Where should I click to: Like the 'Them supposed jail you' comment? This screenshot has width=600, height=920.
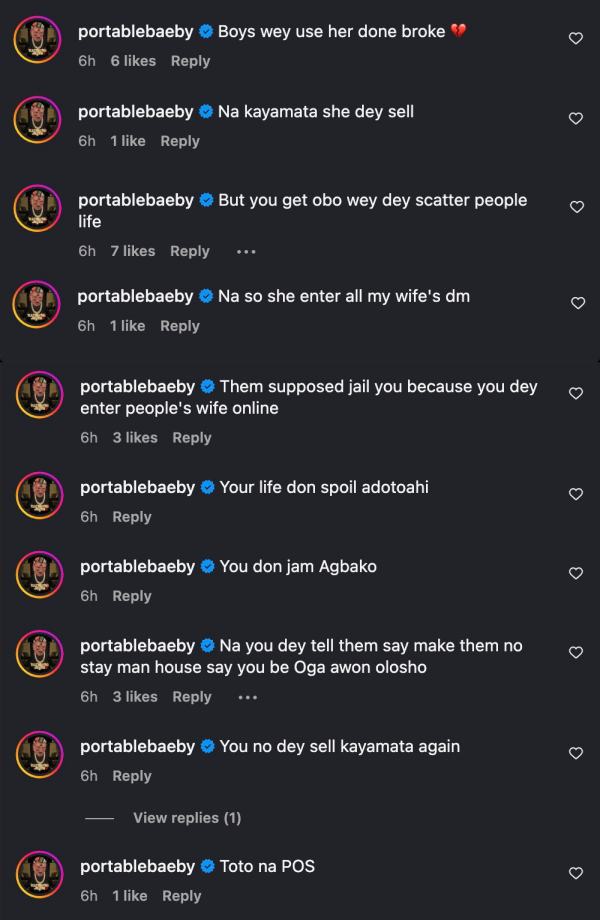click(x=575, y=394)
